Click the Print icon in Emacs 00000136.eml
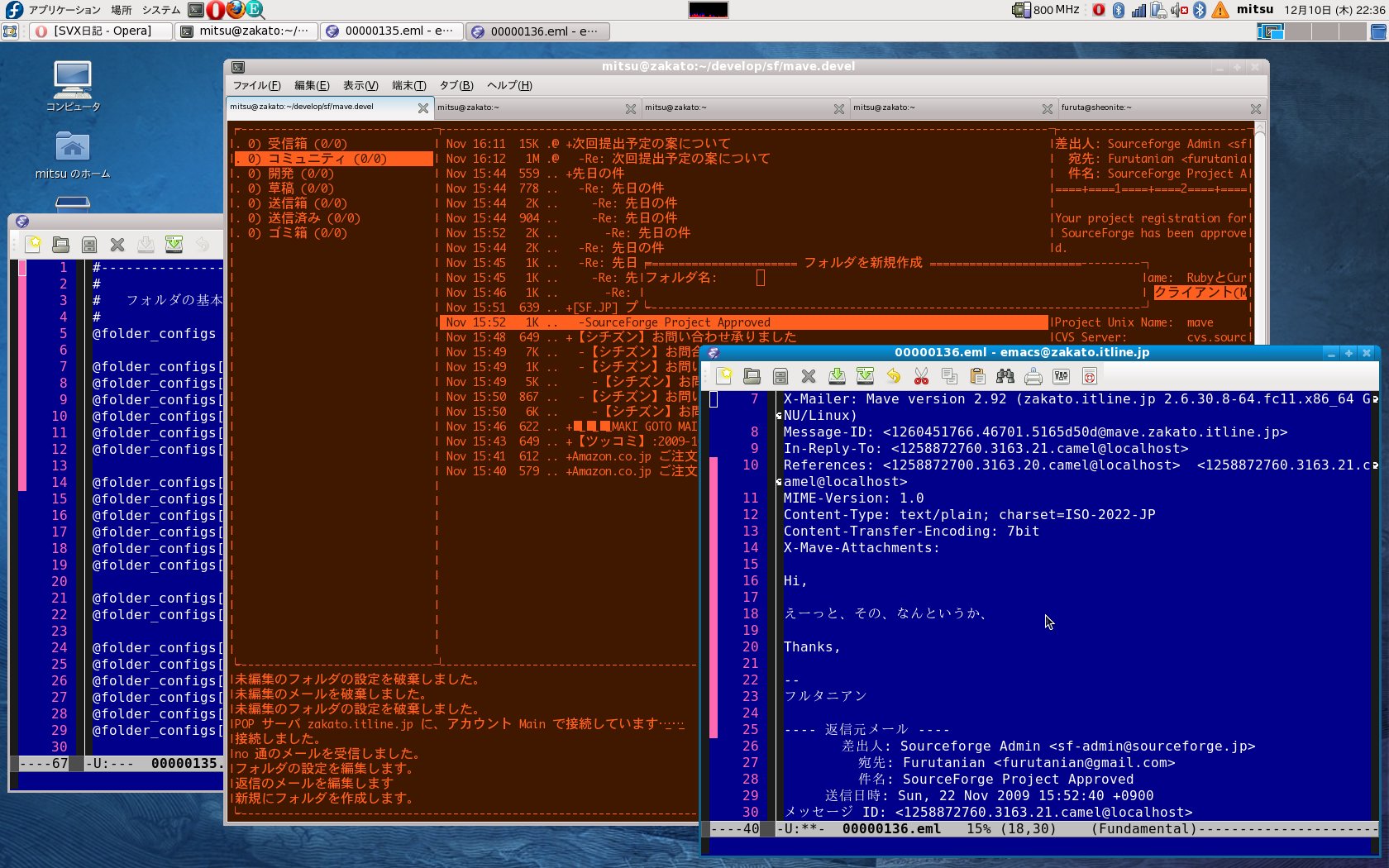 [1033, 377]
